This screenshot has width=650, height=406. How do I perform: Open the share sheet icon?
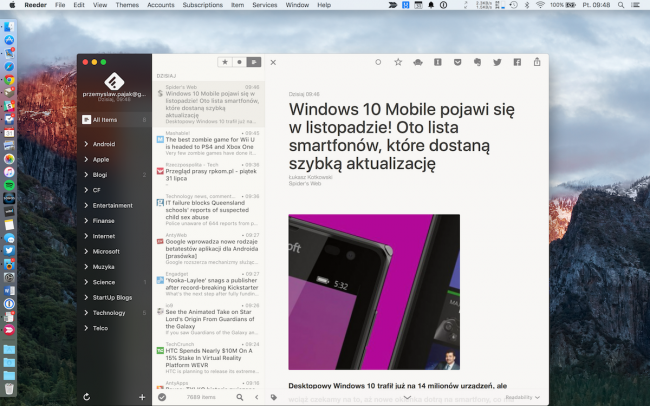[x=537, y=62]
